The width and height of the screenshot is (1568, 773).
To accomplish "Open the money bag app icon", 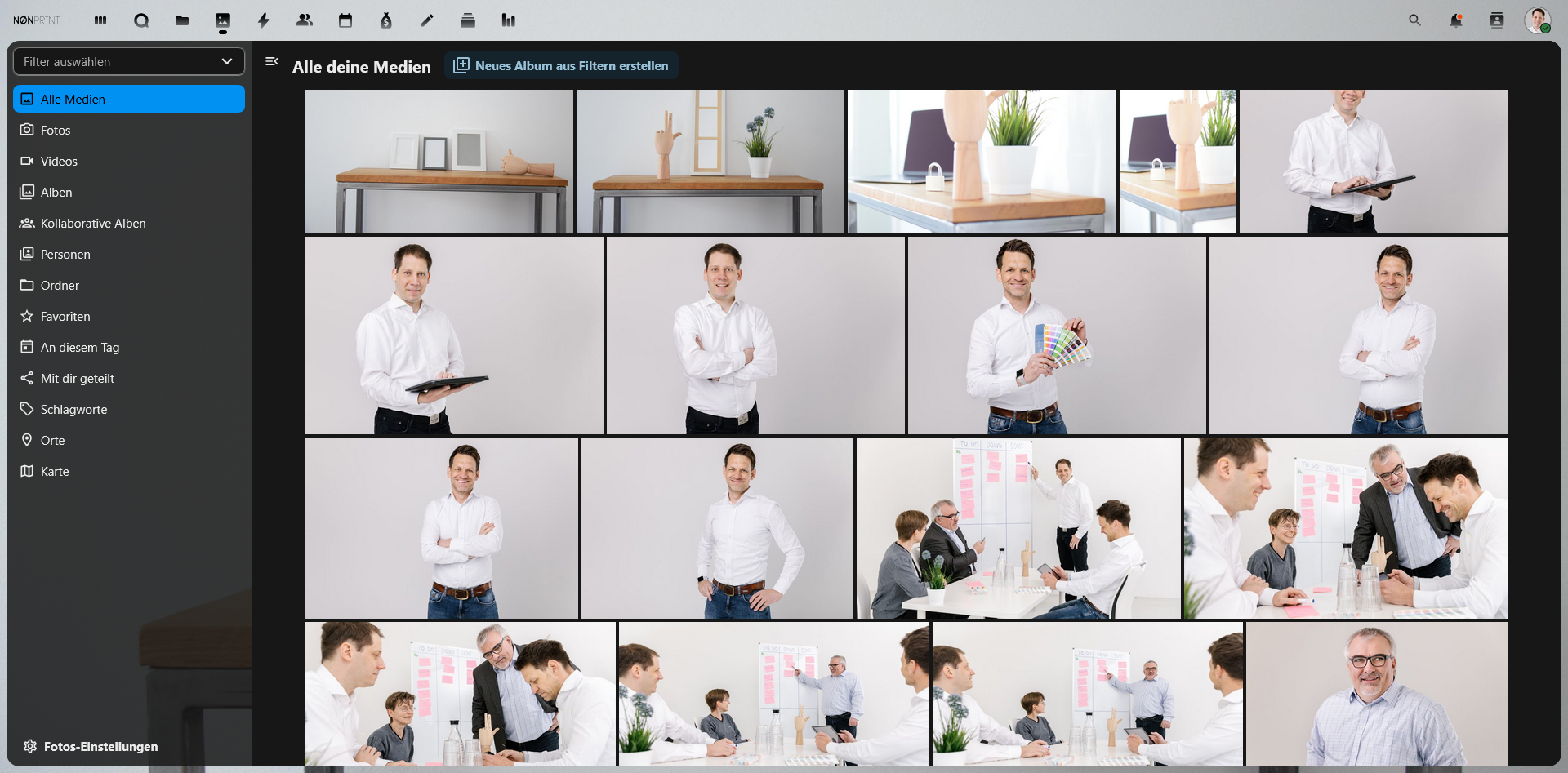I will pyautogui.click(x=386, y=20).
